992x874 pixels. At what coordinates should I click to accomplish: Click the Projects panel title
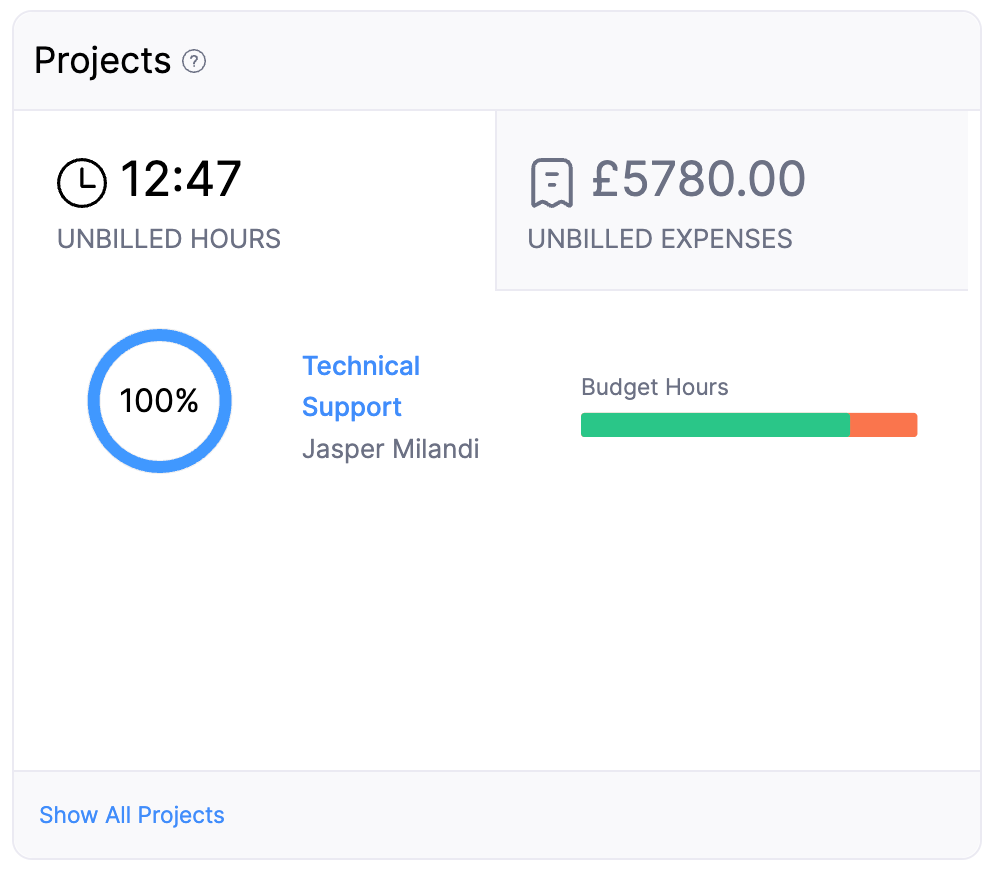click(103, 60)
